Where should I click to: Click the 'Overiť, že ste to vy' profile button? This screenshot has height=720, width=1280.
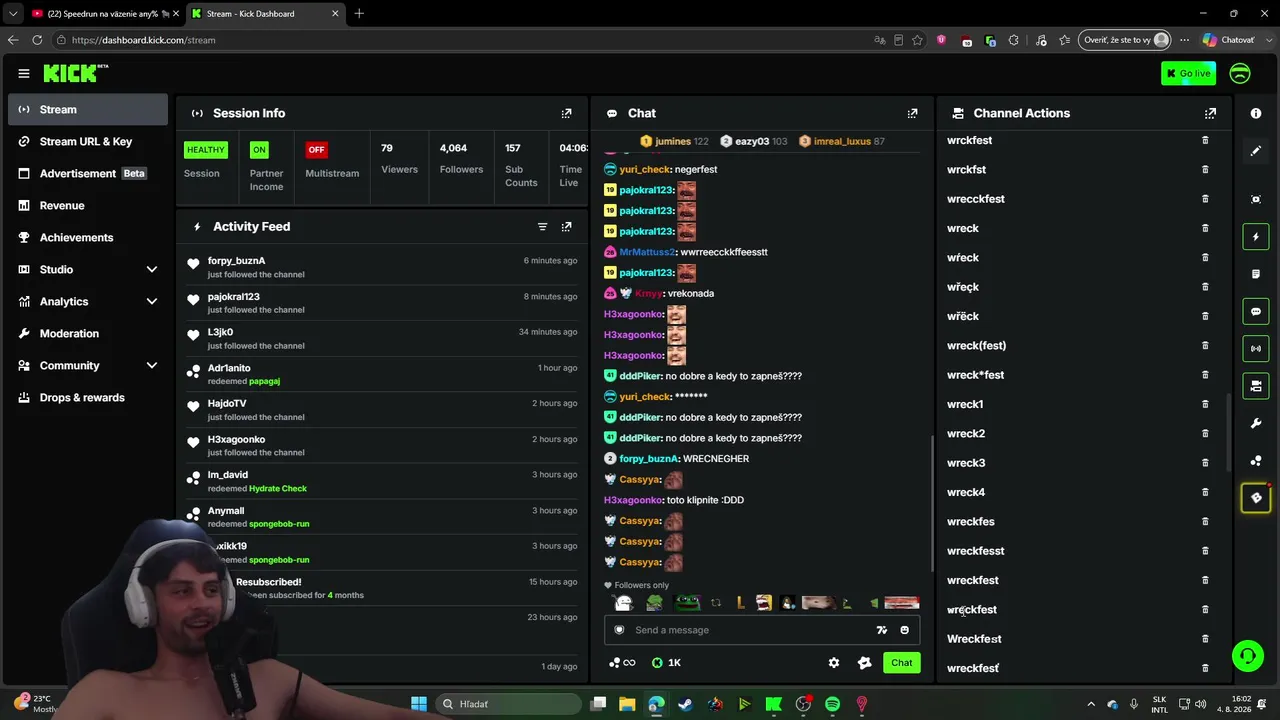[1125, 40]
